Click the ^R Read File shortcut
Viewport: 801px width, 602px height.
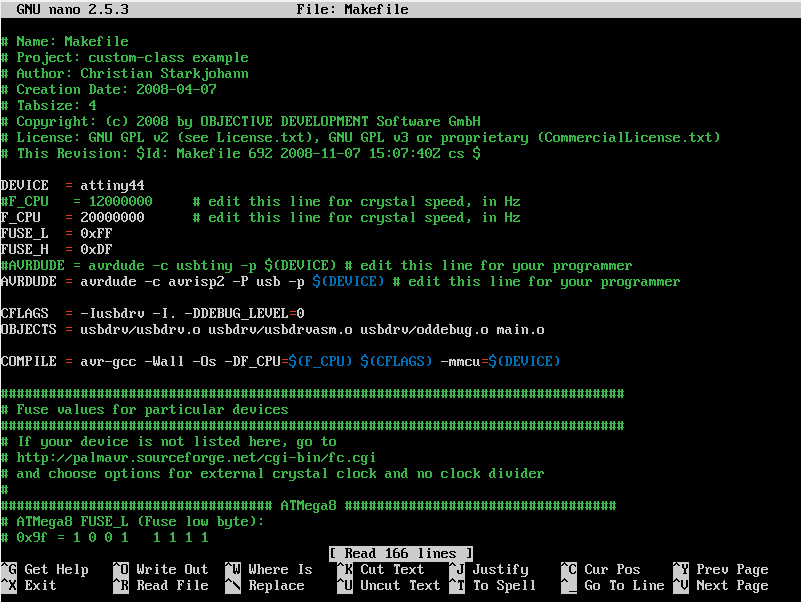pos(160,586)
